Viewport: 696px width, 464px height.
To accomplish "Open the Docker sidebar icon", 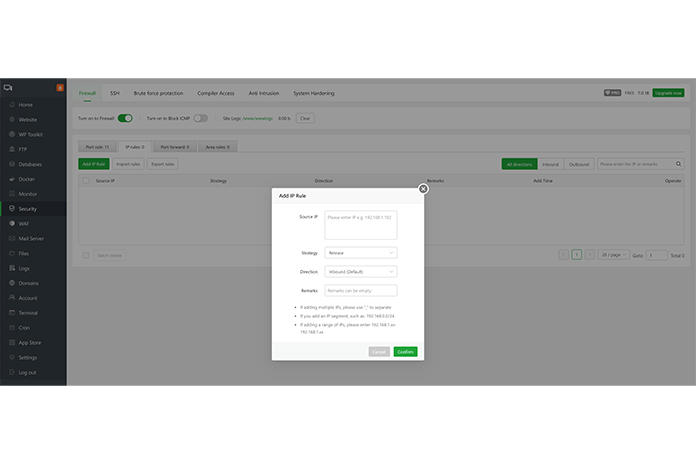I will coord(11,178).
